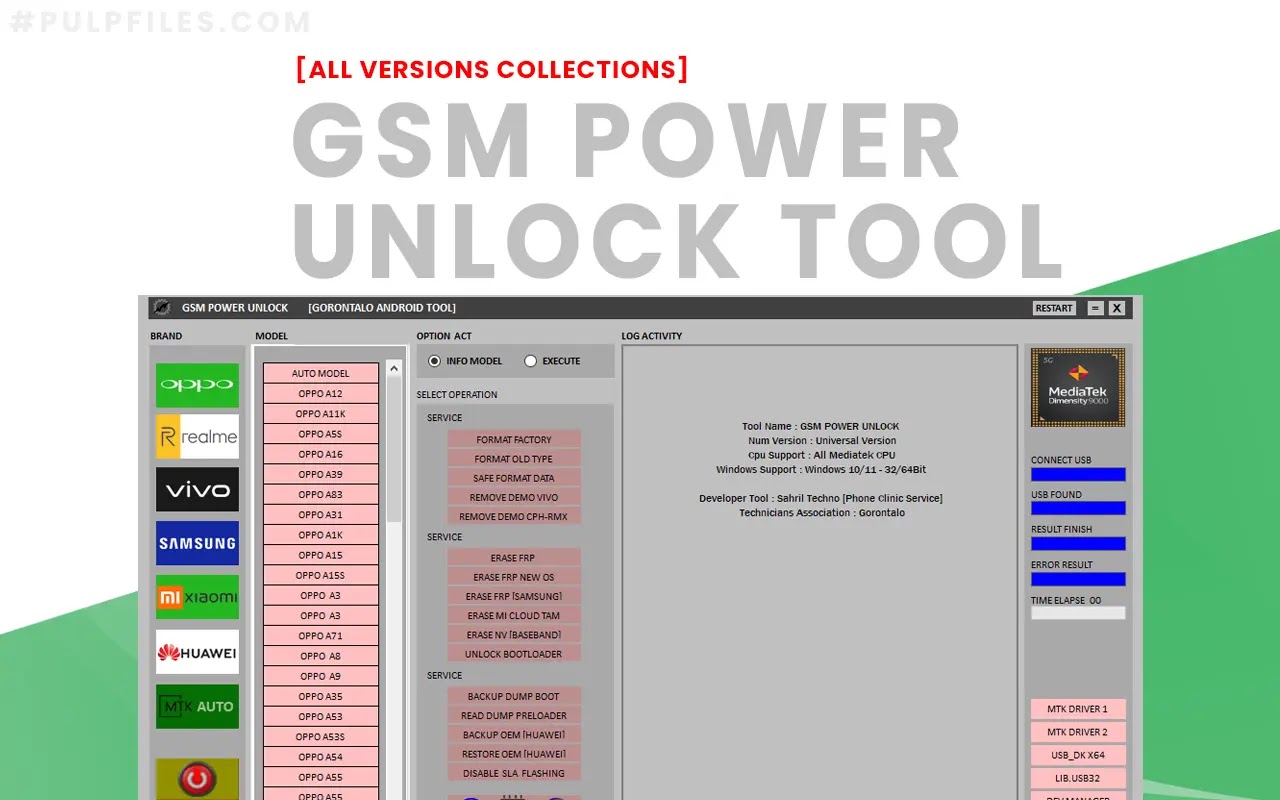Click RESTORE OEM [HUAWEI]

514,754
